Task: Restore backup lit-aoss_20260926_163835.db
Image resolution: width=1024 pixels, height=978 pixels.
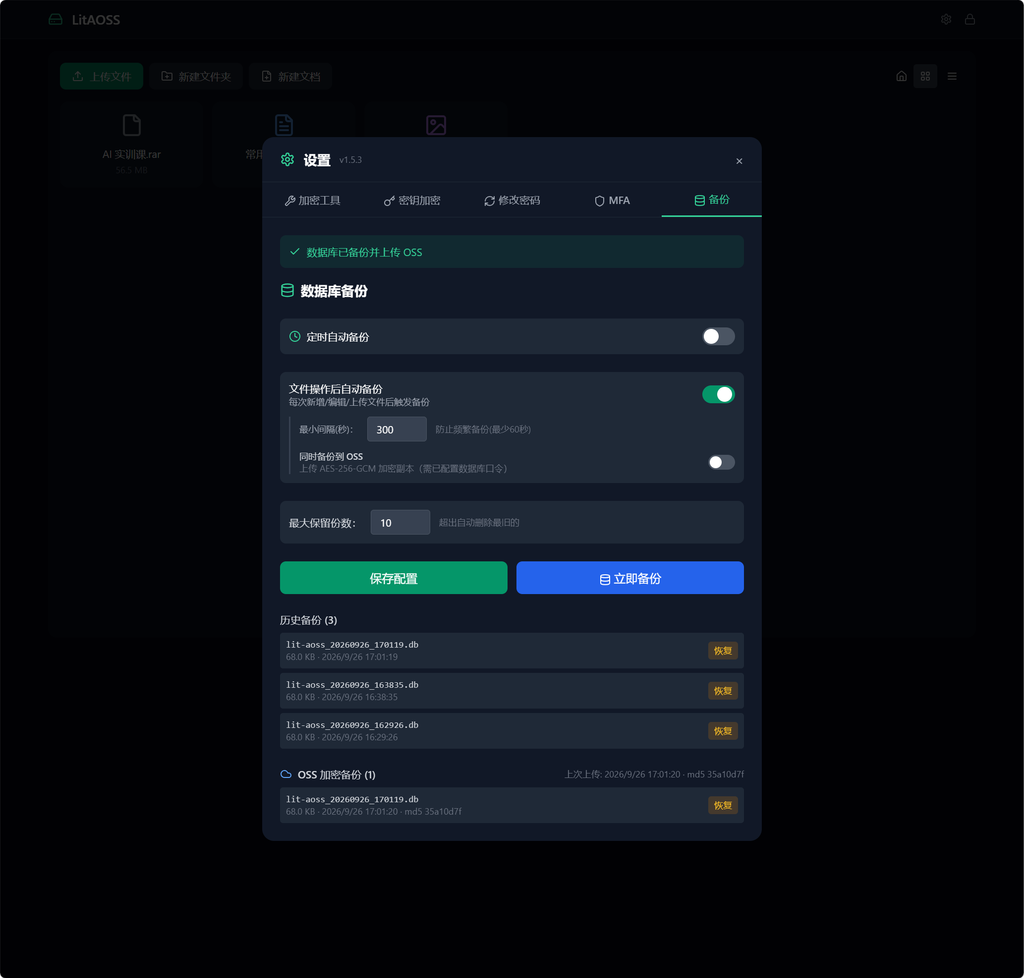Action: pos(723,691)
